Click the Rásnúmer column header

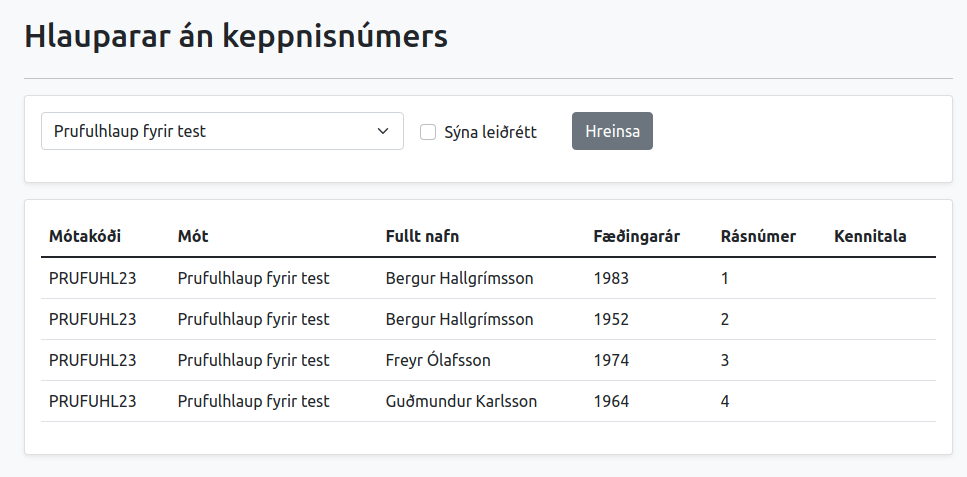pyautogui.click(x=758, y=236)
